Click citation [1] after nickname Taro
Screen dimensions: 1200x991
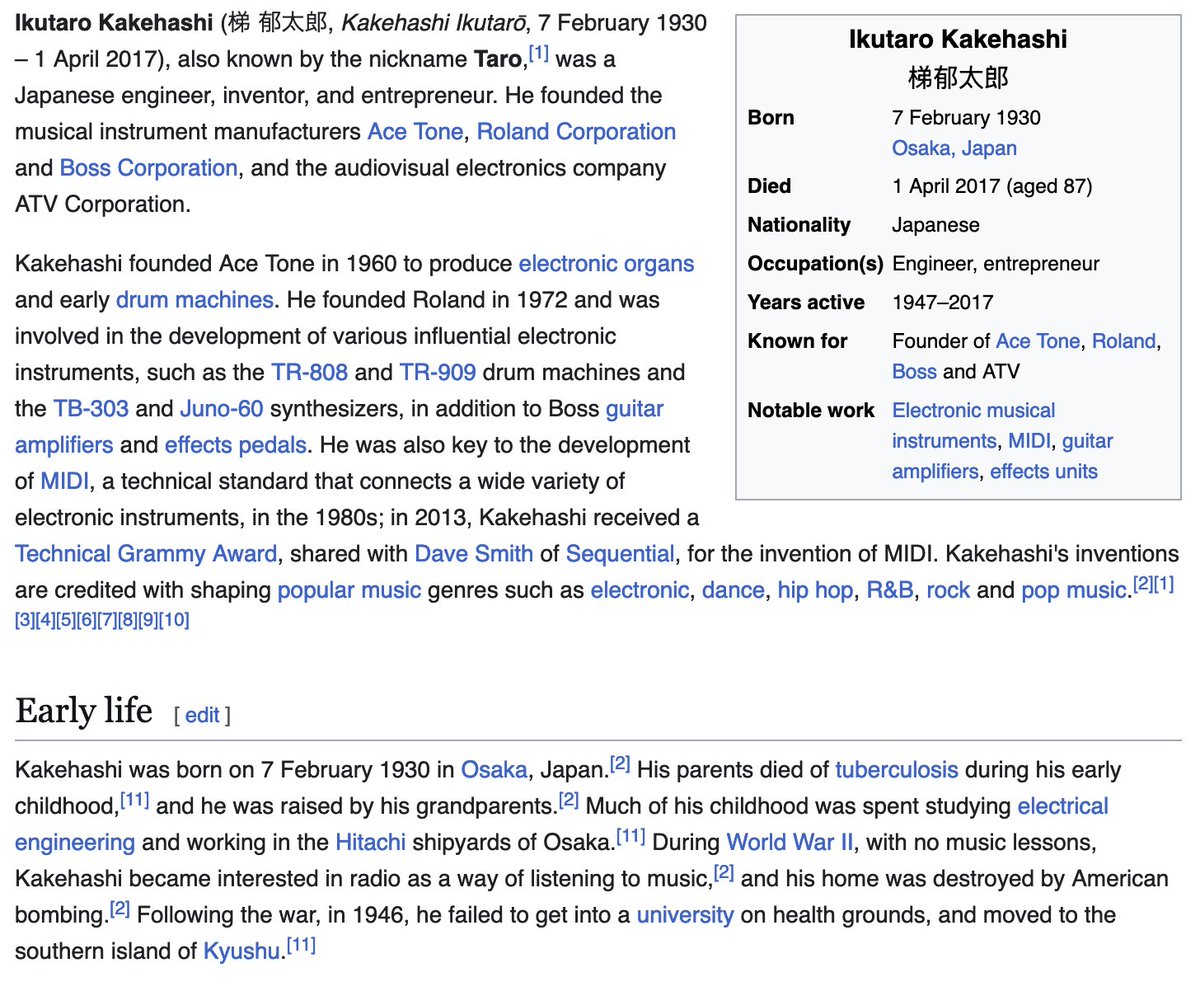click(x=538, y=52)
